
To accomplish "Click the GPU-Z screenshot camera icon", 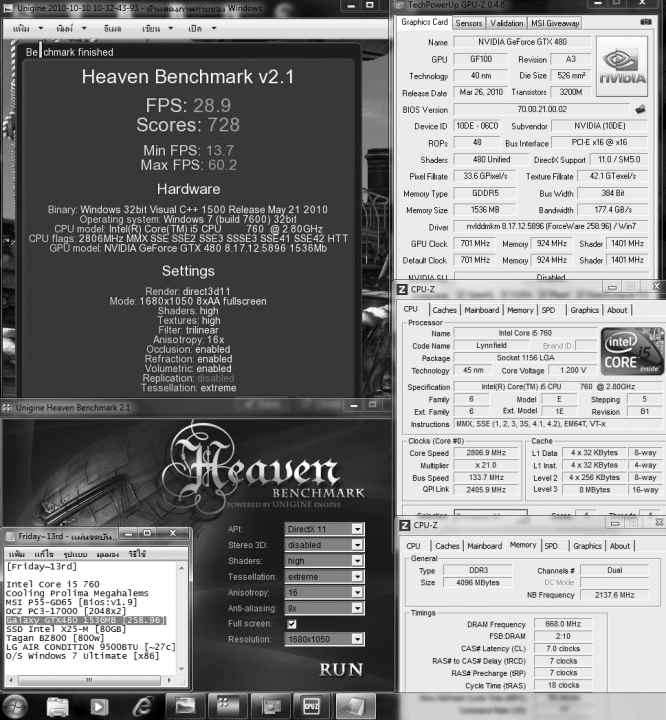I will pos(645,22).
